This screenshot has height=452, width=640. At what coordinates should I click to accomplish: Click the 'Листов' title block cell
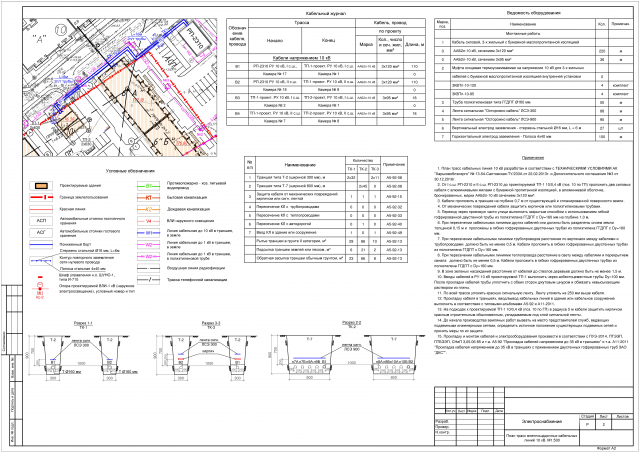pyautogui.click(x=622, y=417)
